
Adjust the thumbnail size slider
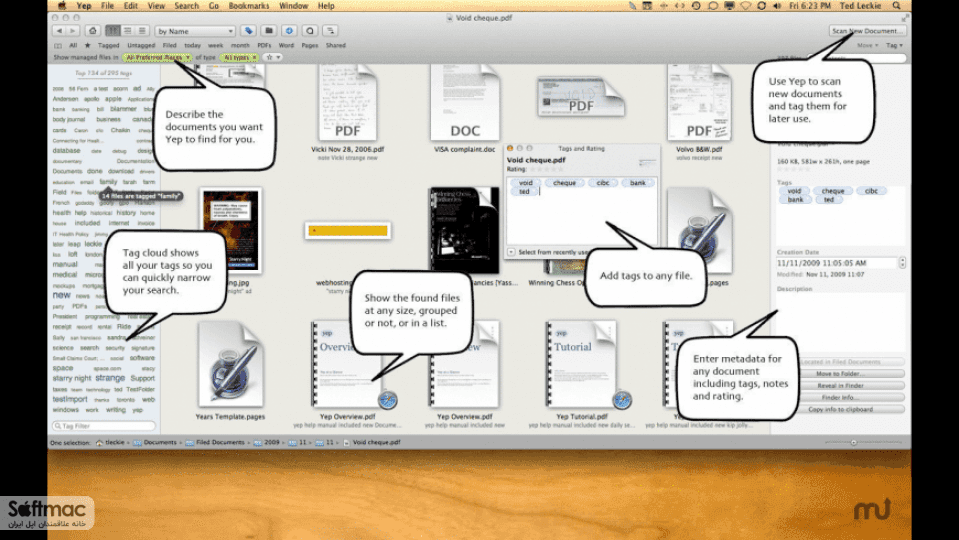854,442
